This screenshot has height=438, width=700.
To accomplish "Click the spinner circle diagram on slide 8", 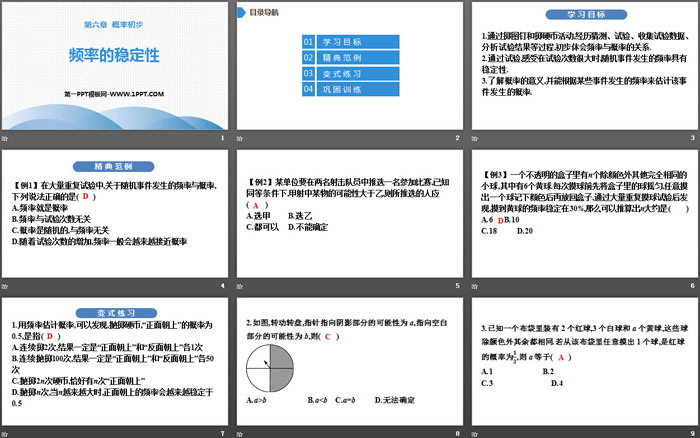I will tap(270, 368).
